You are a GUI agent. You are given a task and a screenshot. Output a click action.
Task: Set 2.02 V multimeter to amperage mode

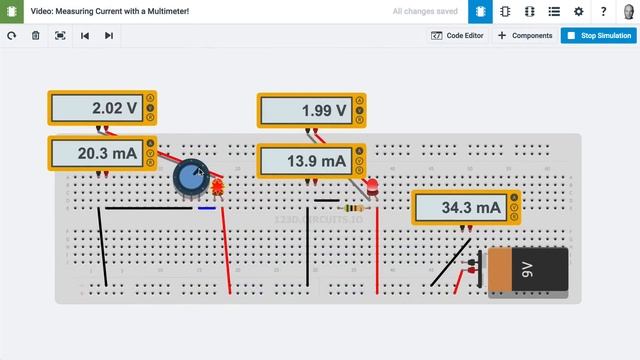150,98
